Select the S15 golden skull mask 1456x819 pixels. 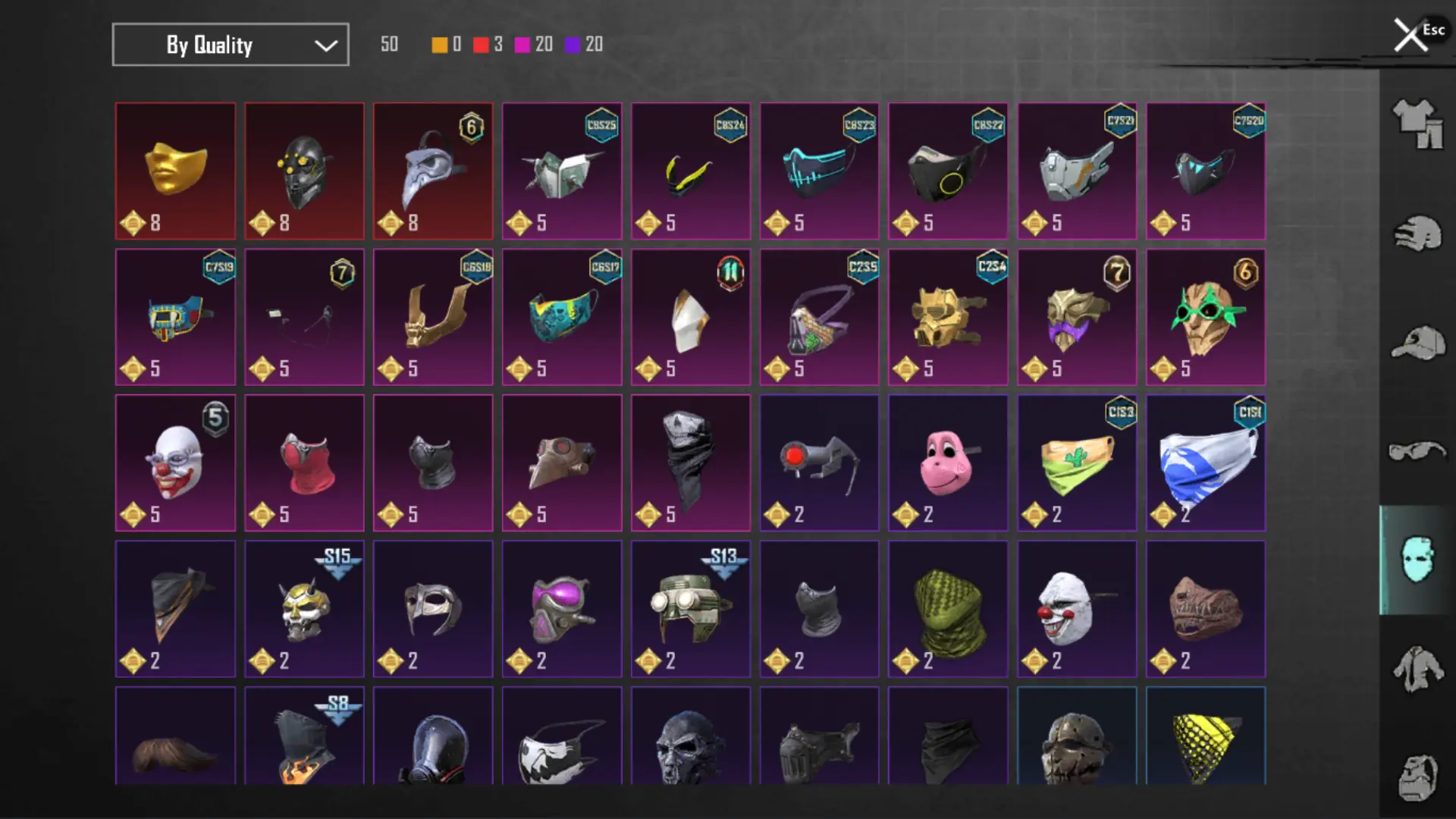pyautogui.click(x=304, y=609)
